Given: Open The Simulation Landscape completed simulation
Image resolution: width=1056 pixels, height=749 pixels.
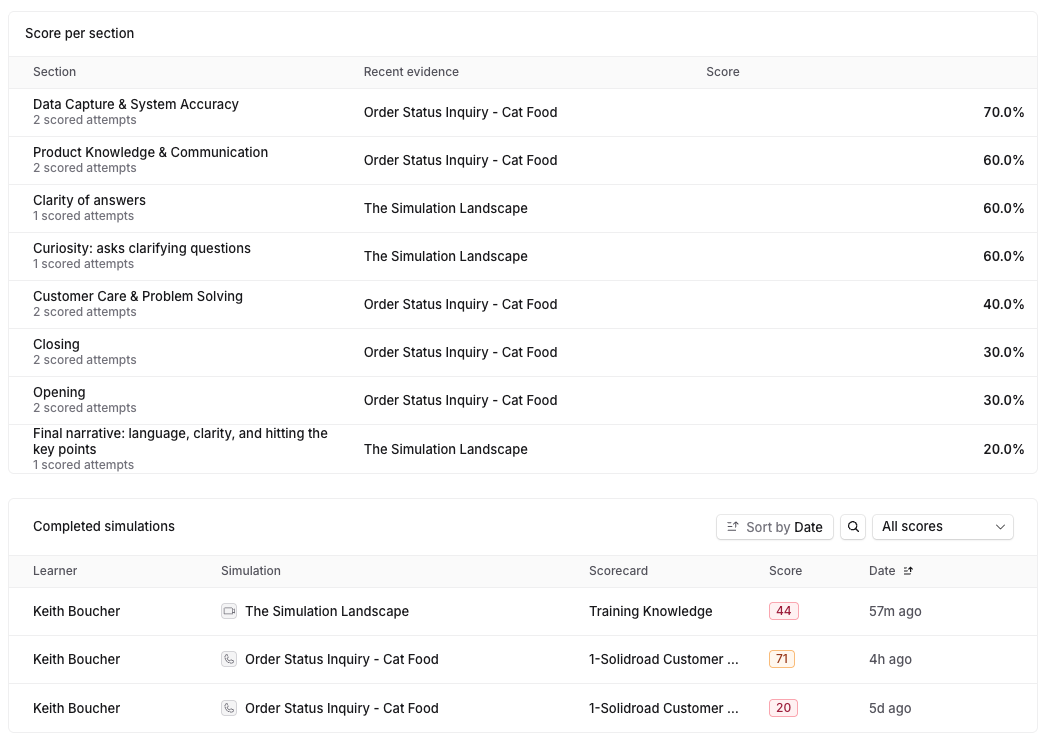Looking at the screenshot, I should pos(327,611).
